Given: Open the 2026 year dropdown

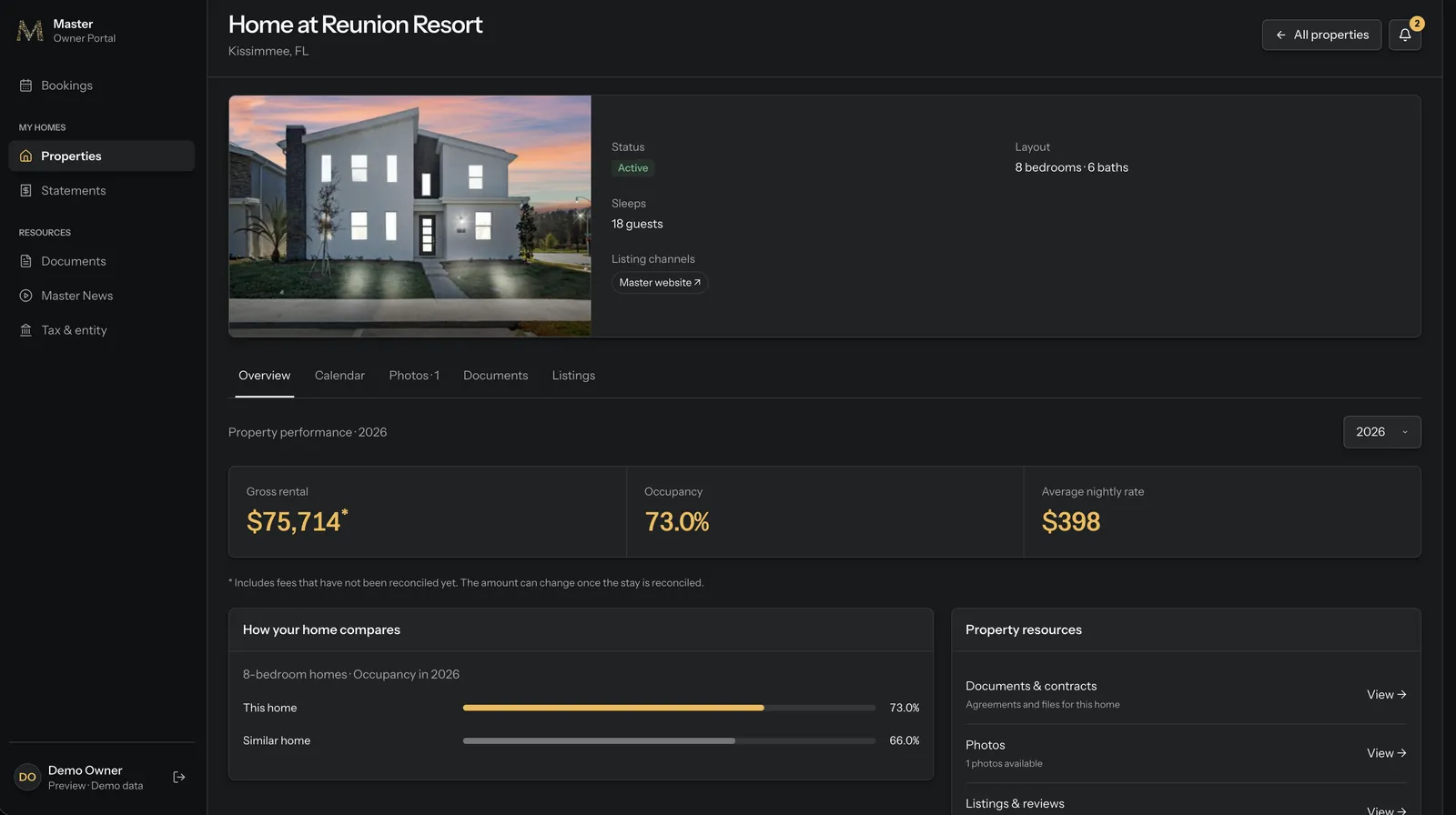Looking at the screenshot, I should 1381,432.
